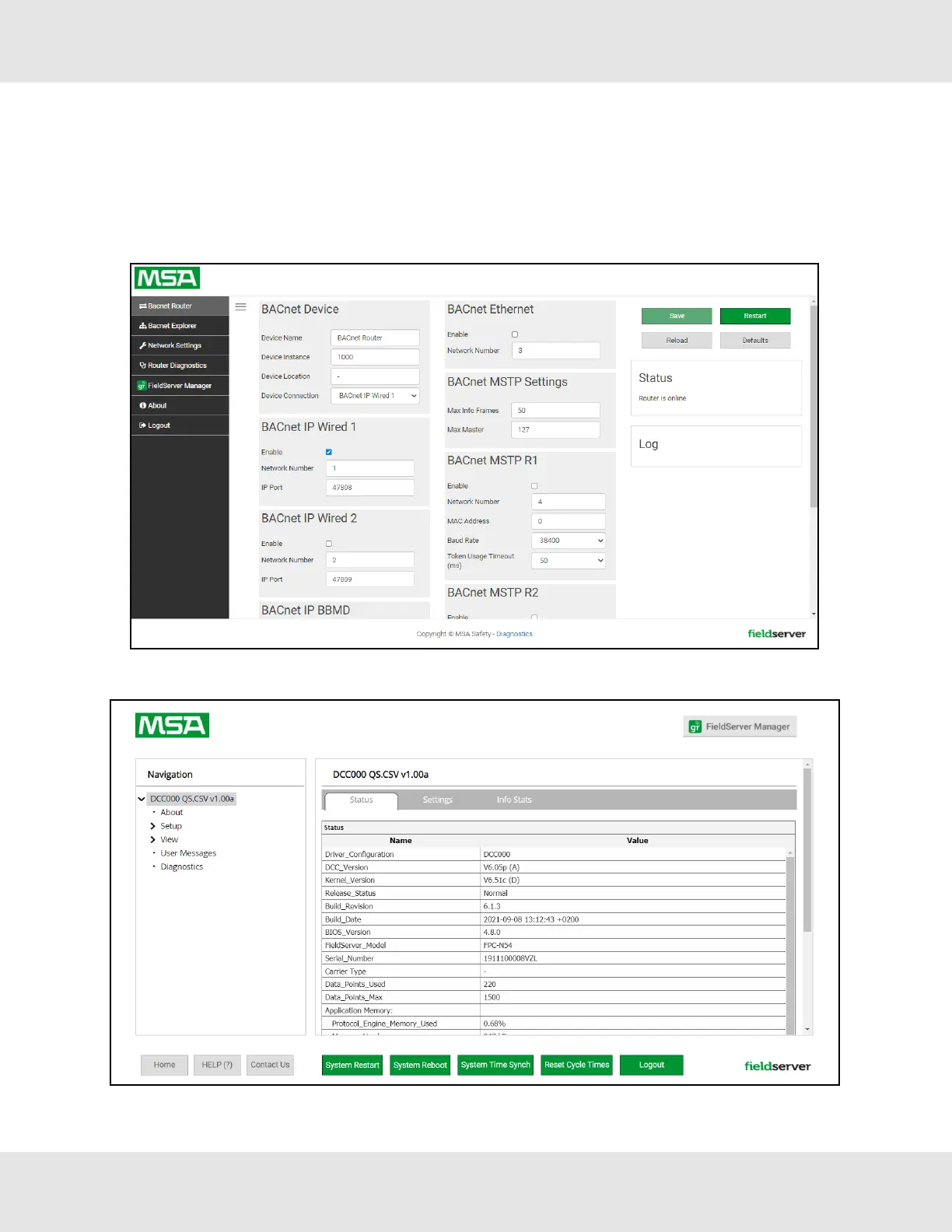Toggle the hamburger menu icon

coord(241,306)
